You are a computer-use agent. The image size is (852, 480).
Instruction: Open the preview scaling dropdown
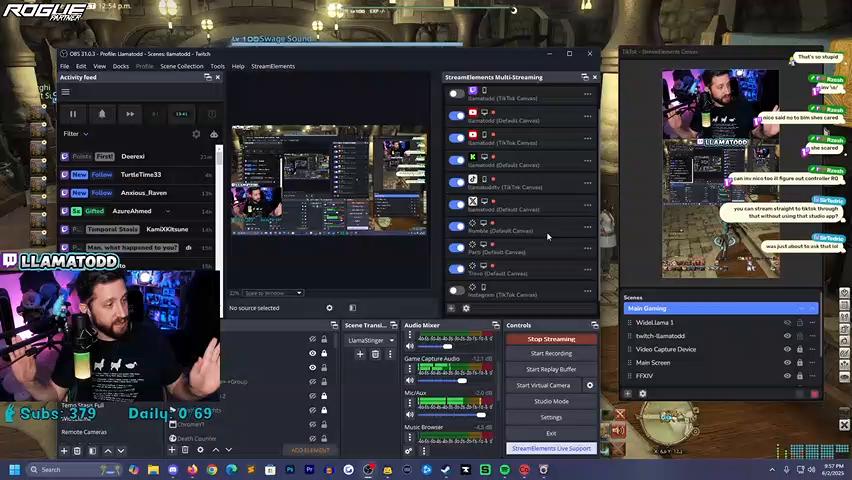(272, 293)
